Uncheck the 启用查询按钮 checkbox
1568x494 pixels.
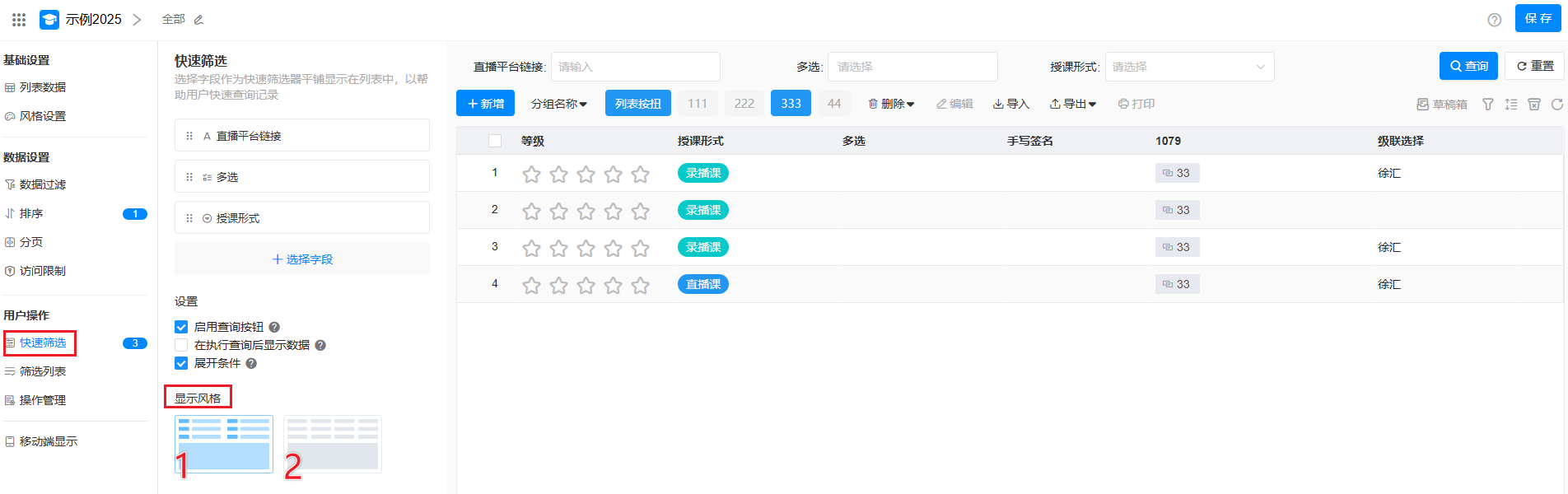[x=181, y=327]
